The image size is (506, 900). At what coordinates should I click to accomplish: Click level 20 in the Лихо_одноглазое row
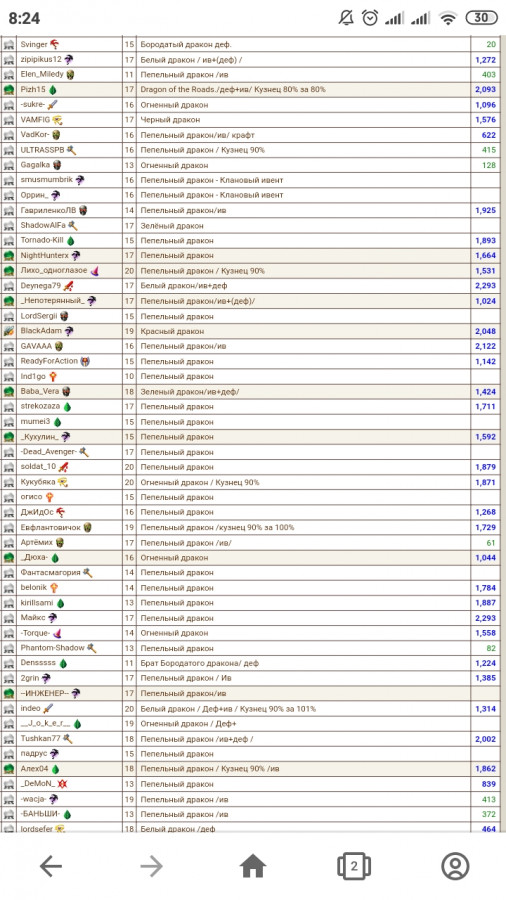129,270
